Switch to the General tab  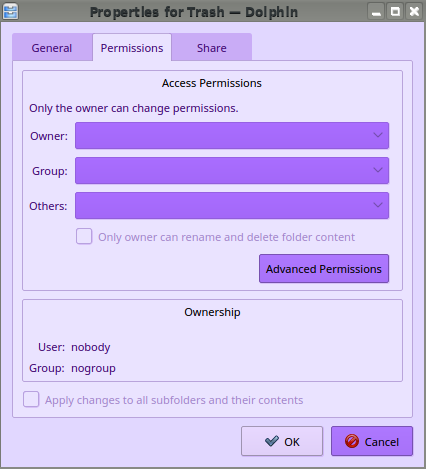(x=52, y=47)
